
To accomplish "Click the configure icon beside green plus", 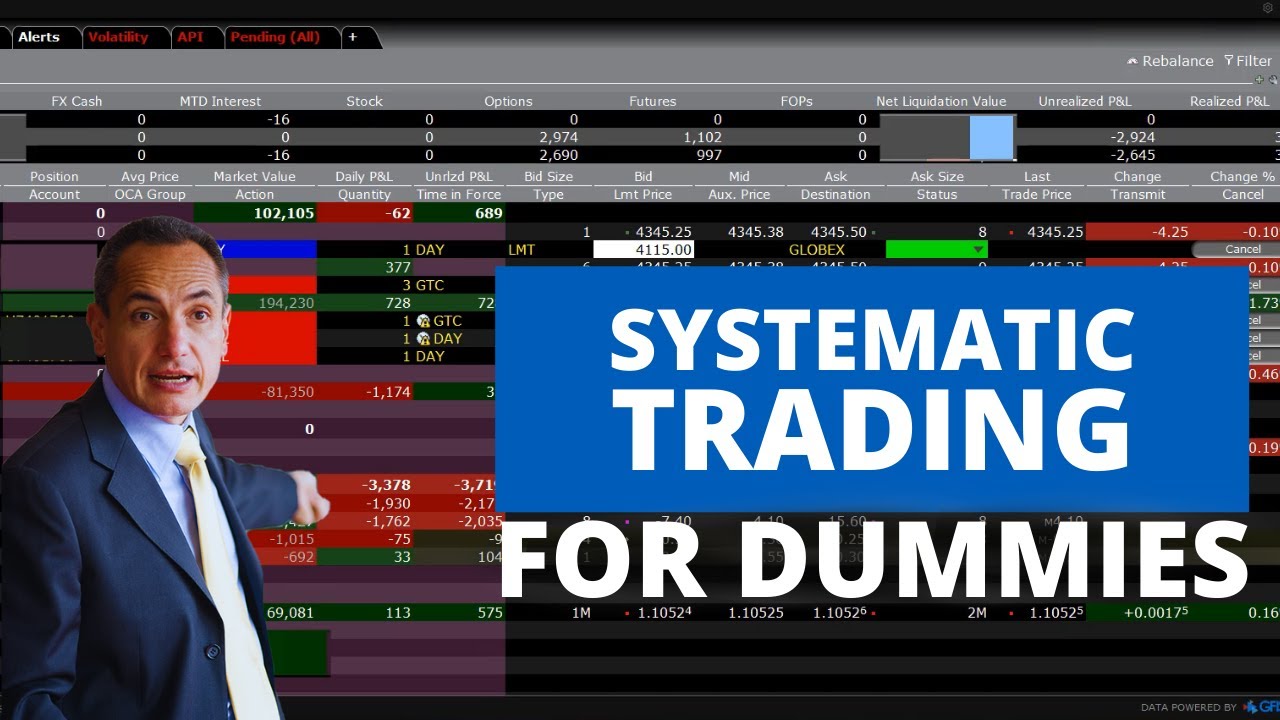I will (1273, 79).
